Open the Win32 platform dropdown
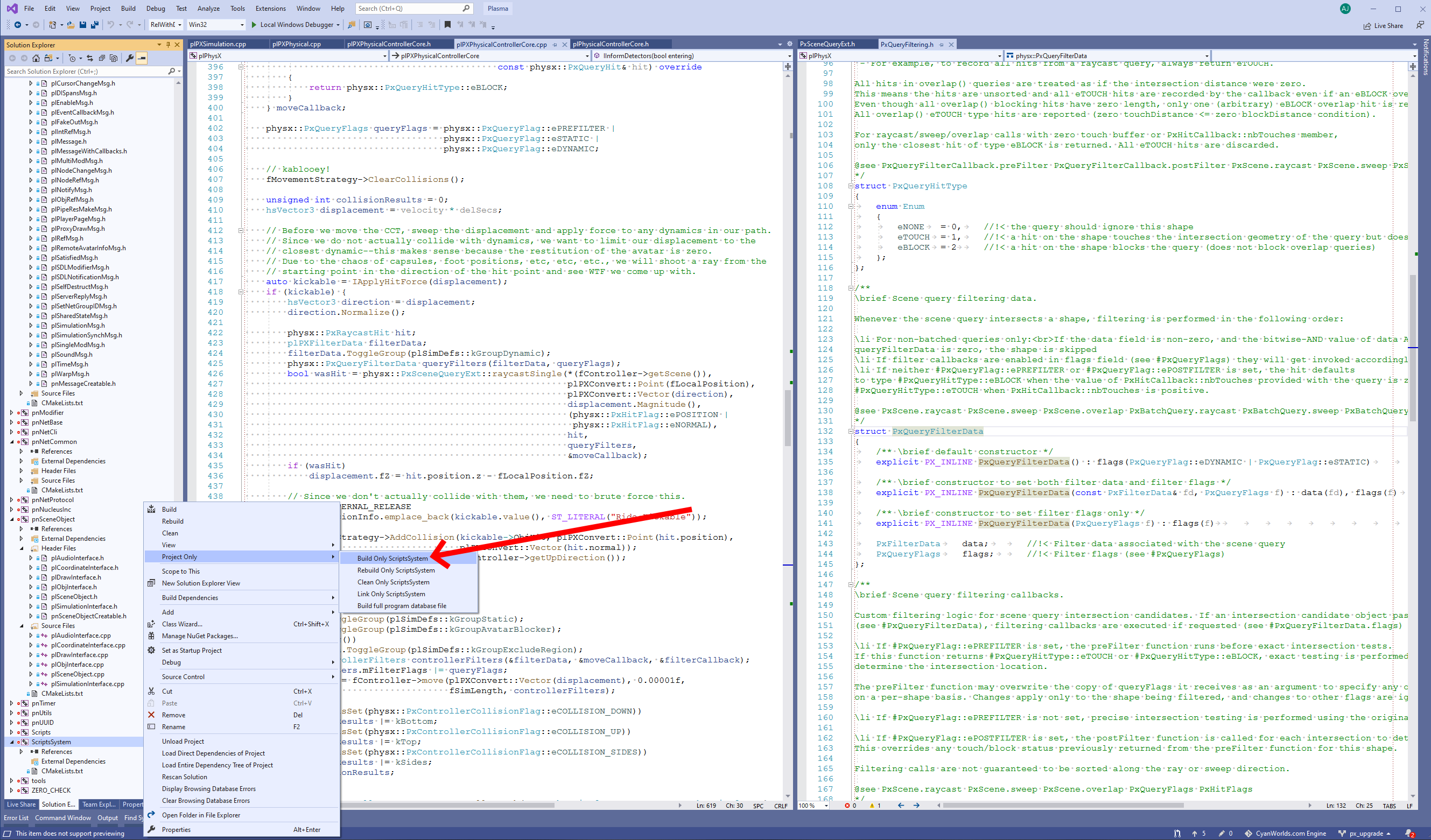 click(x=216, y=24)
